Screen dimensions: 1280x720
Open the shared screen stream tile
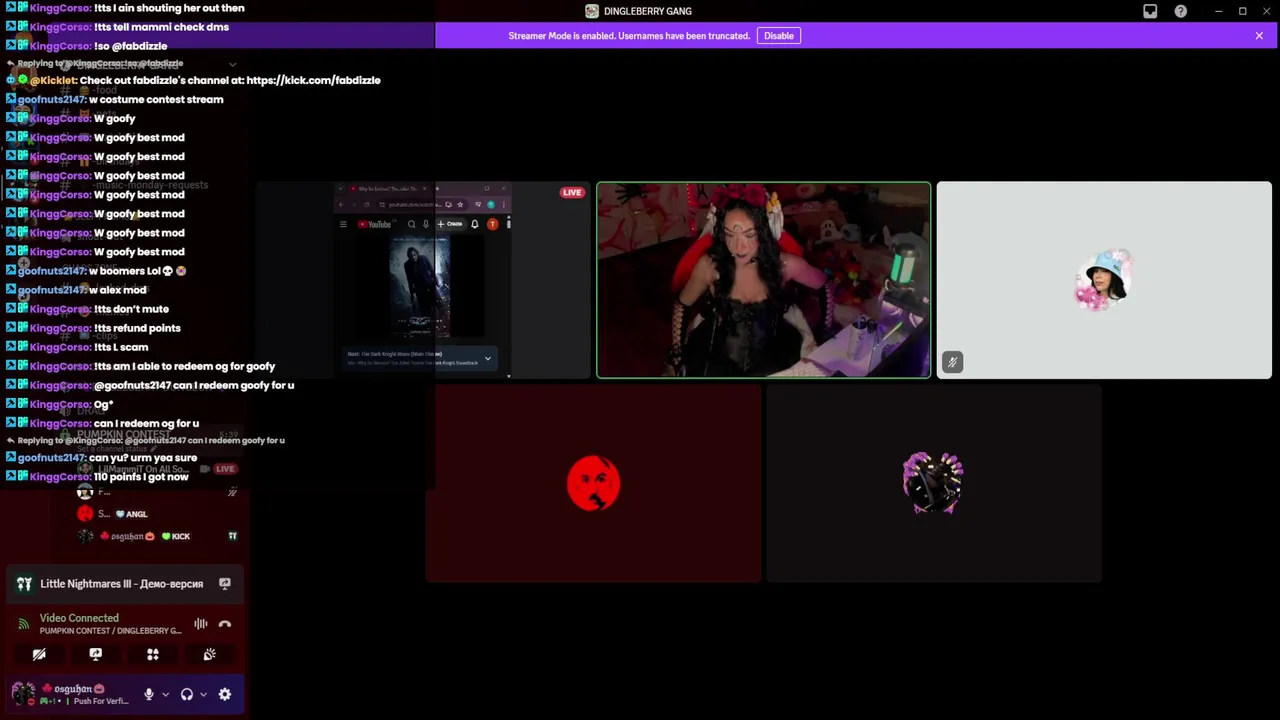(x=424, y=280)
